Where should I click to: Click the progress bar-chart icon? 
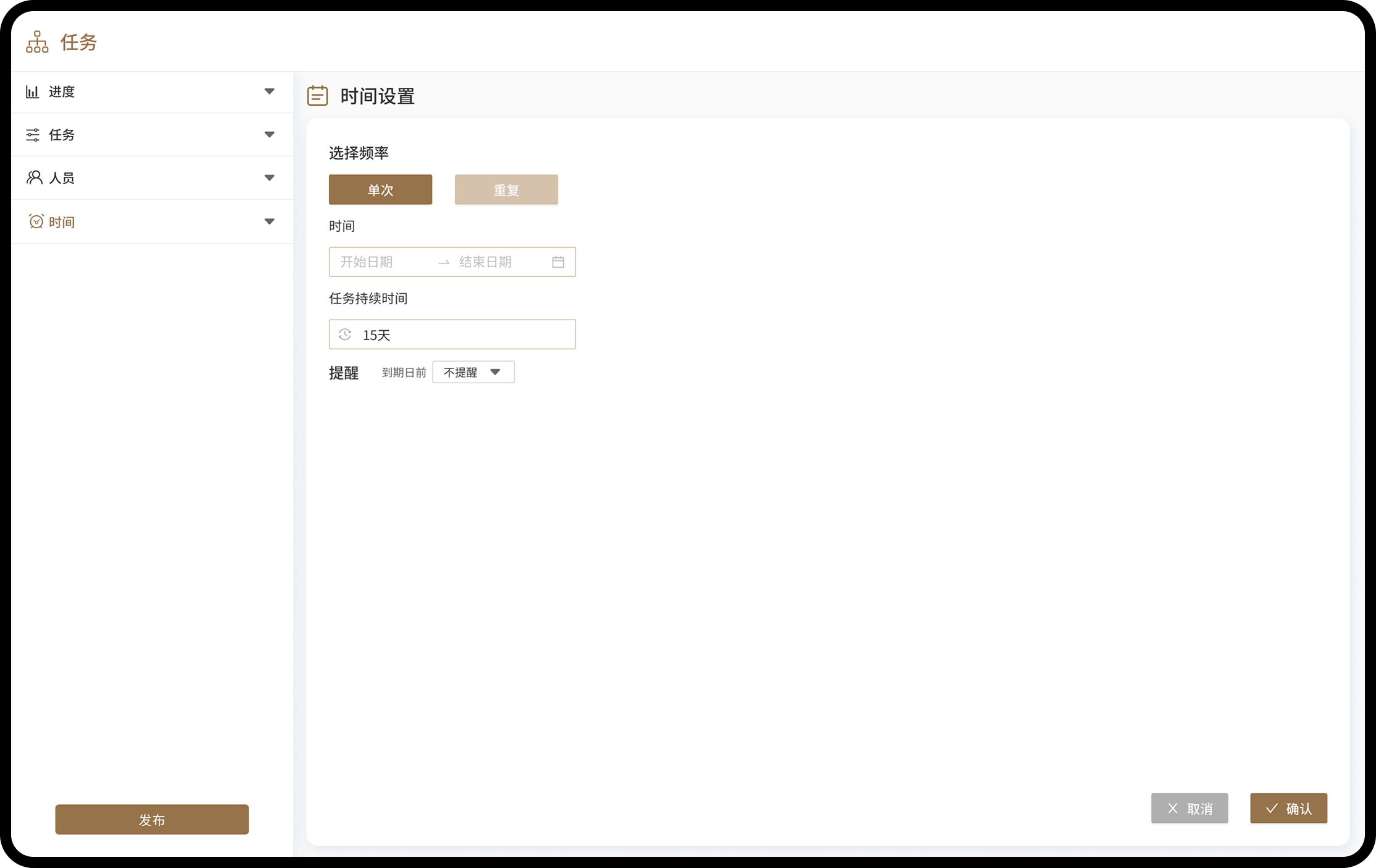click(32, 92)
